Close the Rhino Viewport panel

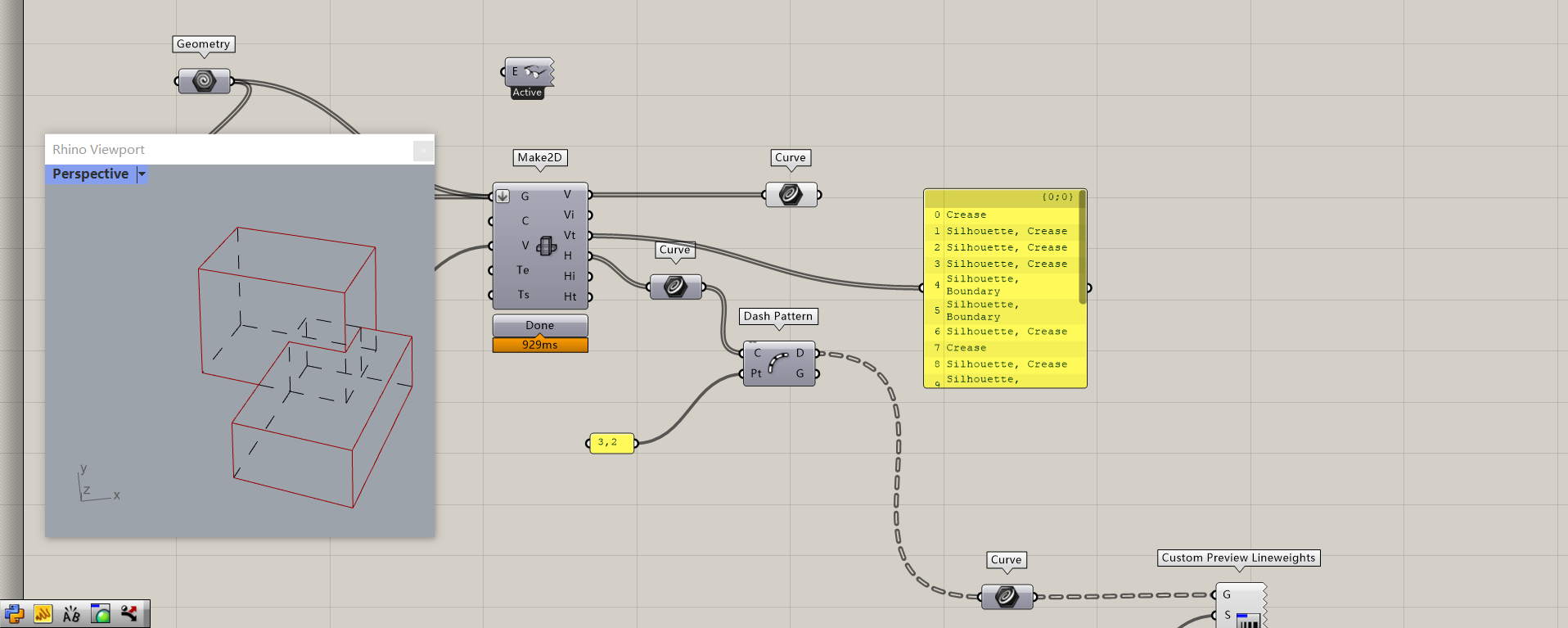point(423,150)
